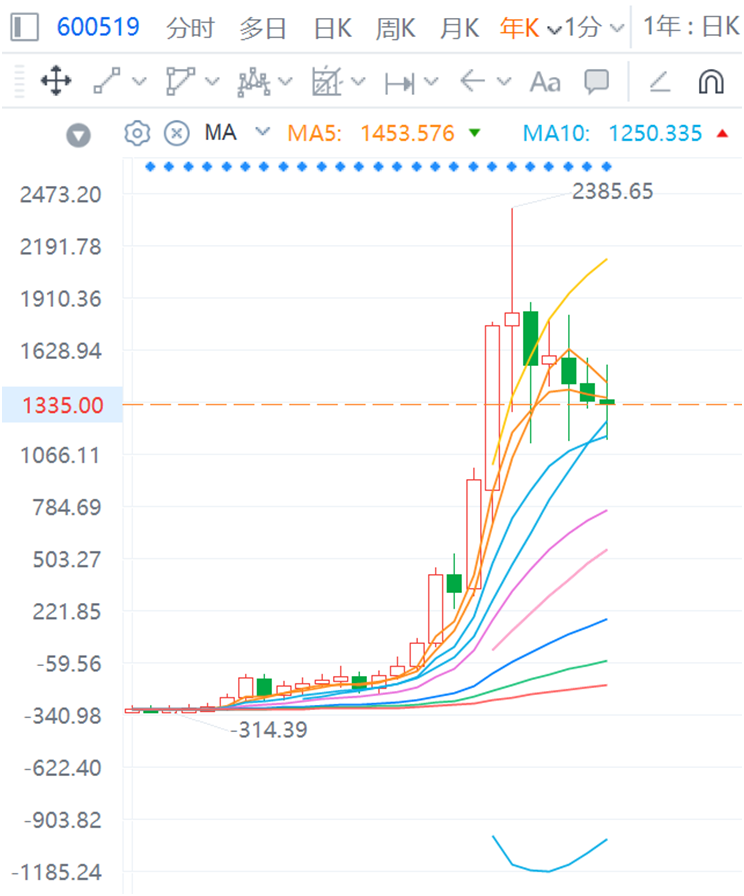The image size is (744, 896).
Task: Click the 1910.36 axis label
Action: (x=61, y=299)
